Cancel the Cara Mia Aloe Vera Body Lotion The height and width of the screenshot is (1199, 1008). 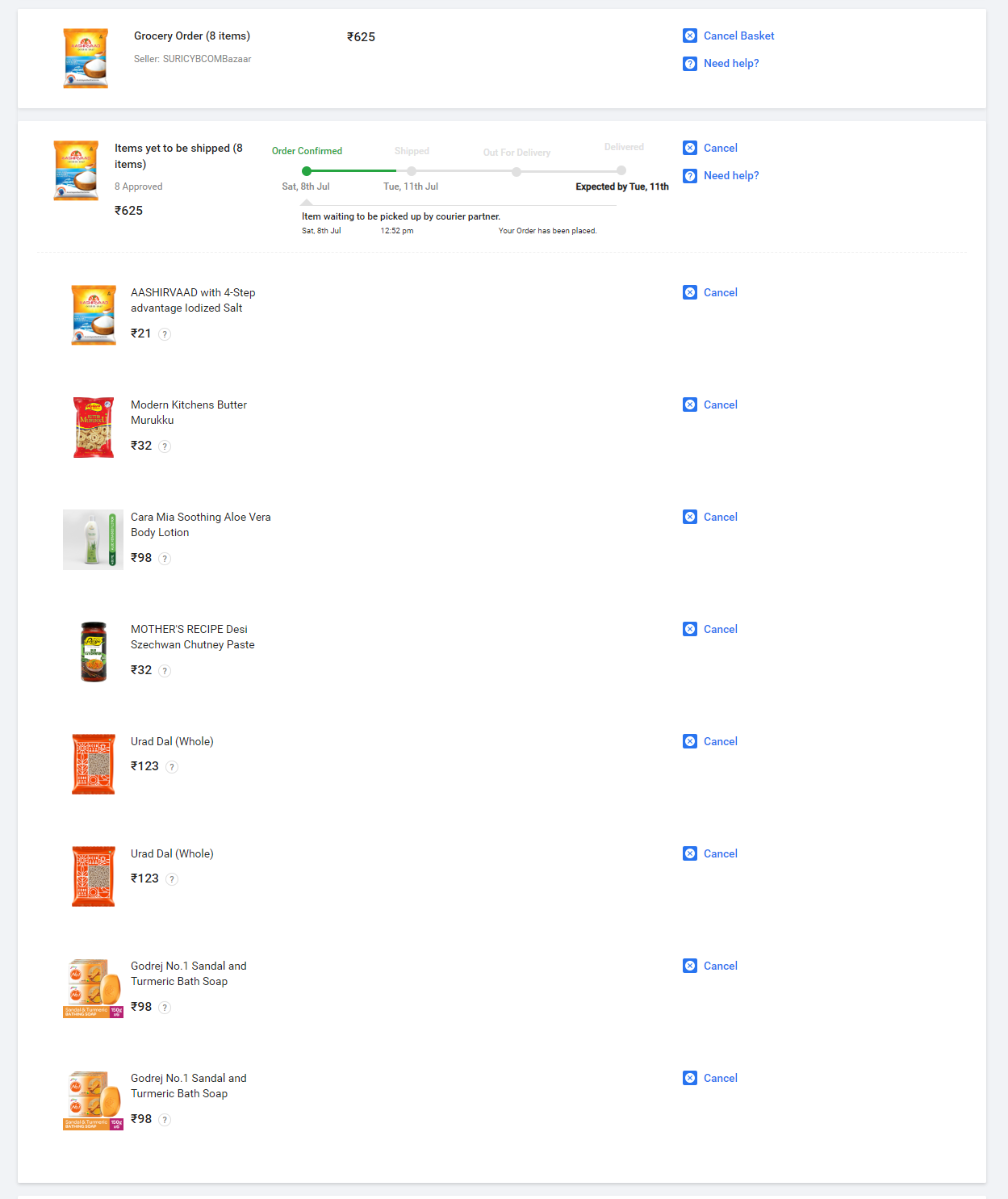(x=721, y=517)
